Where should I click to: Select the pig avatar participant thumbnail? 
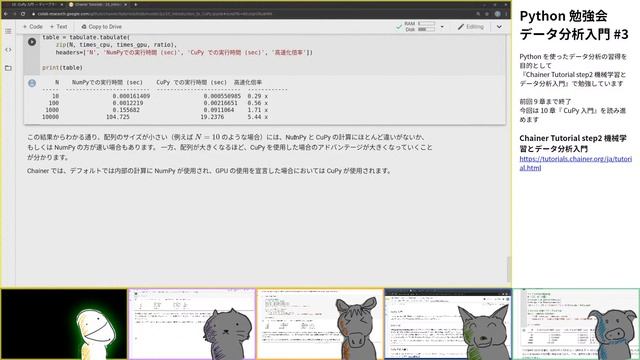pyautogui.click(x=576, y=324)
